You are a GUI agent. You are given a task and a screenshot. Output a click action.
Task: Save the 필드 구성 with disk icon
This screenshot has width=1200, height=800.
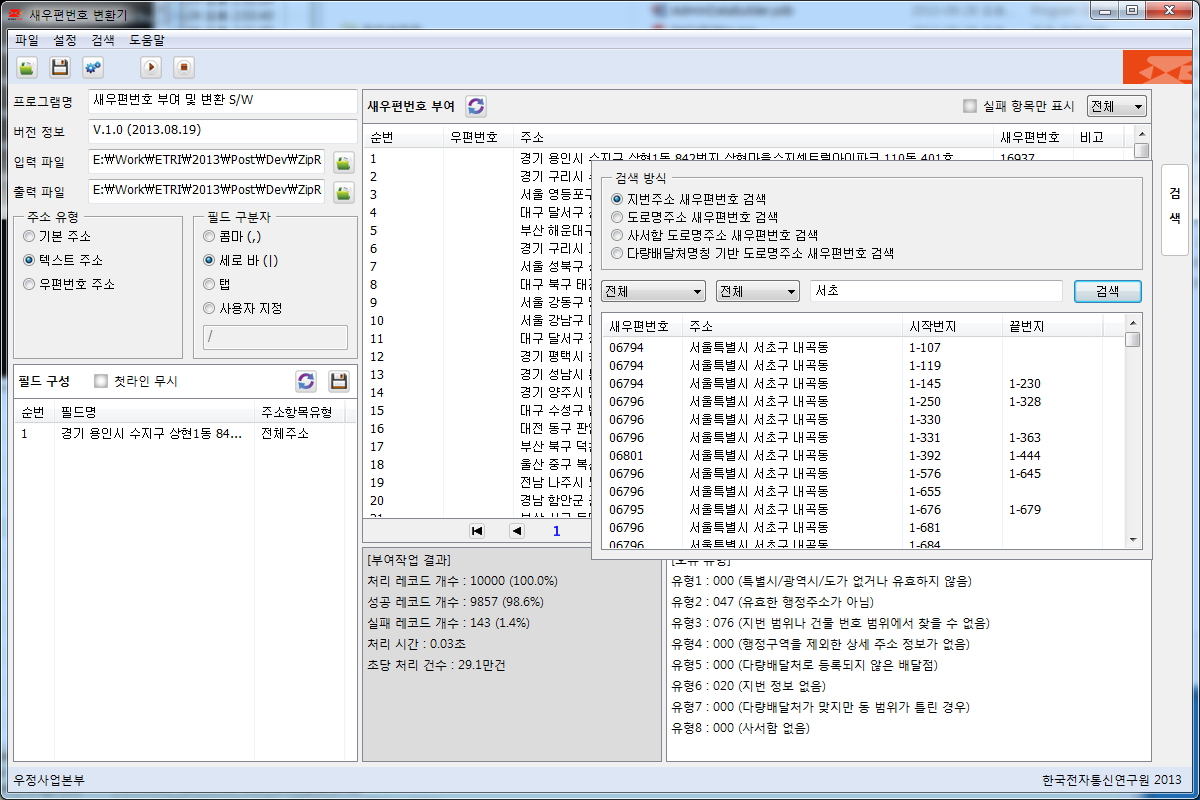[x=339, y=381]
